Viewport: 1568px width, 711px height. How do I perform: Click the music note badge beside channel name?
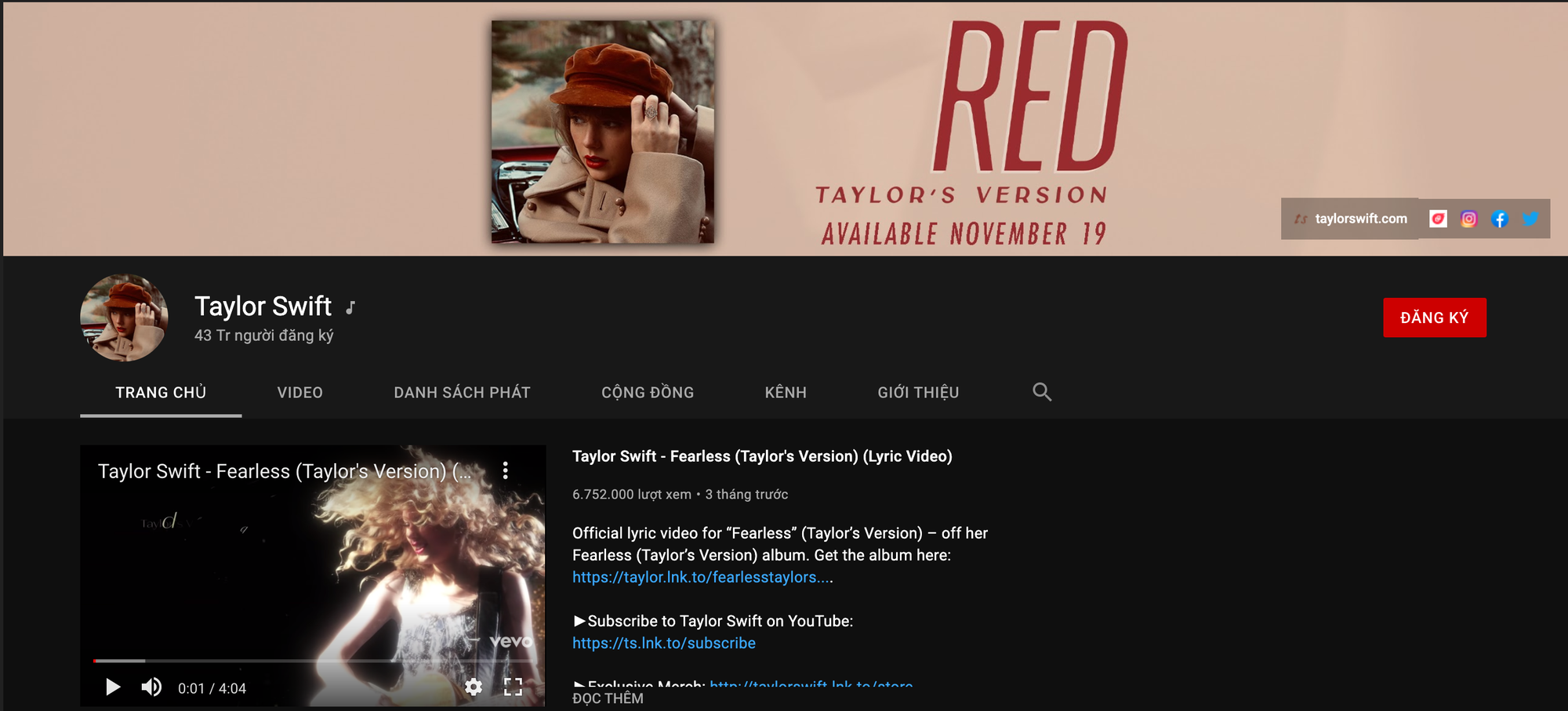pyautogui.click(x=350, y=307)
